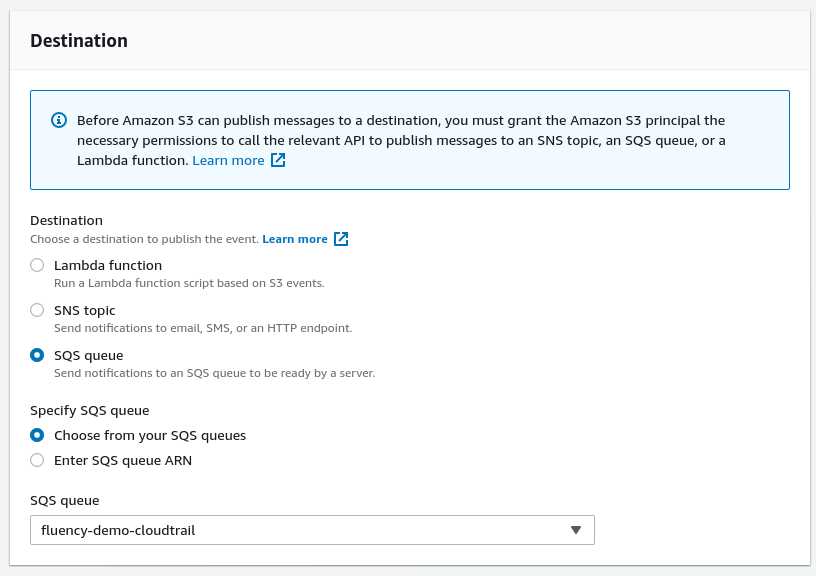Viewport: 816px width, 576px height.
Task: Choose the 'Choose from your SQS queues' radio
Action: [37, 435]
